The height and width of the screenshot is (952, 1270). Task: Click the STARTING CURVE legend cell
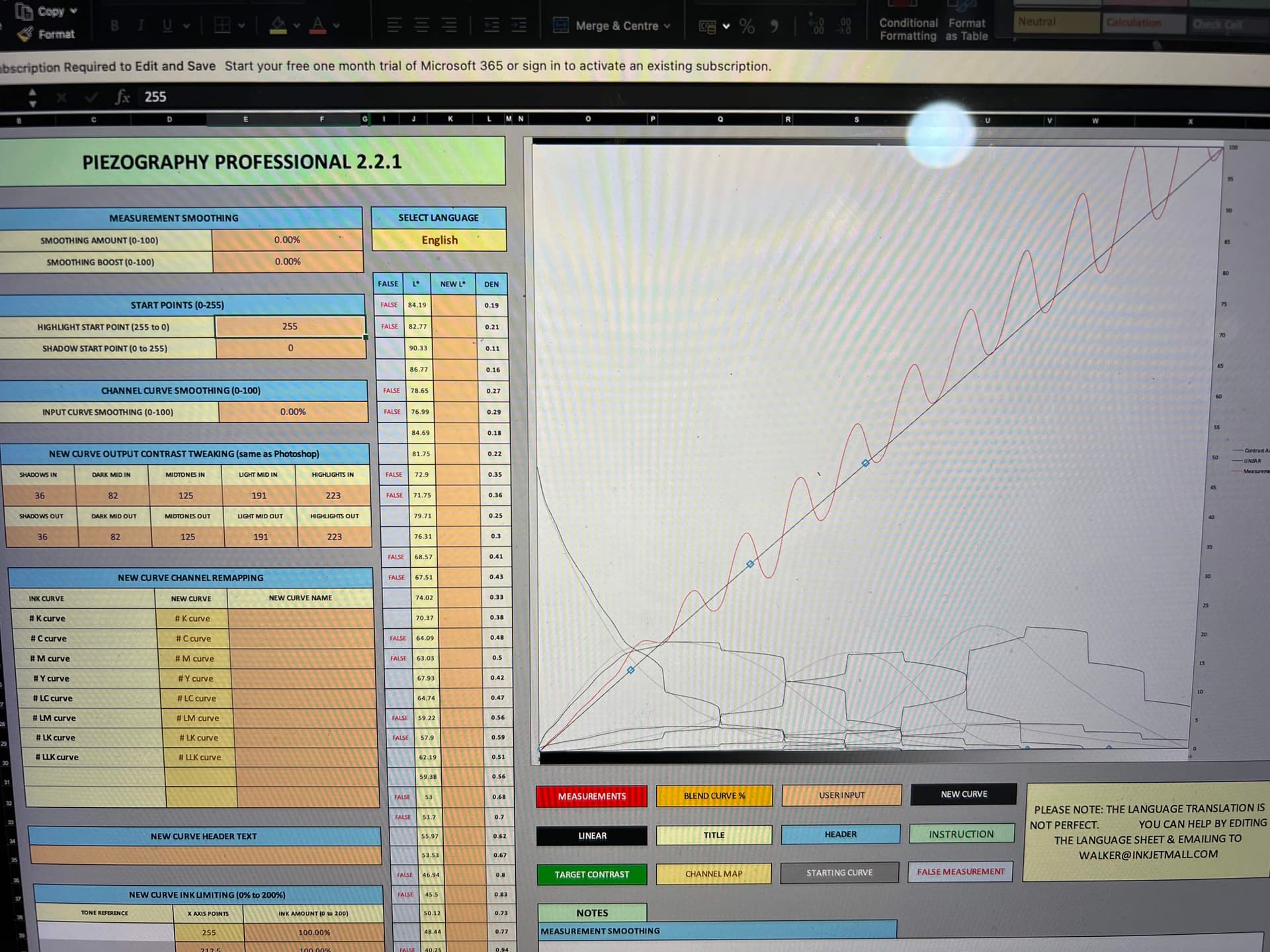coord(839,873)
